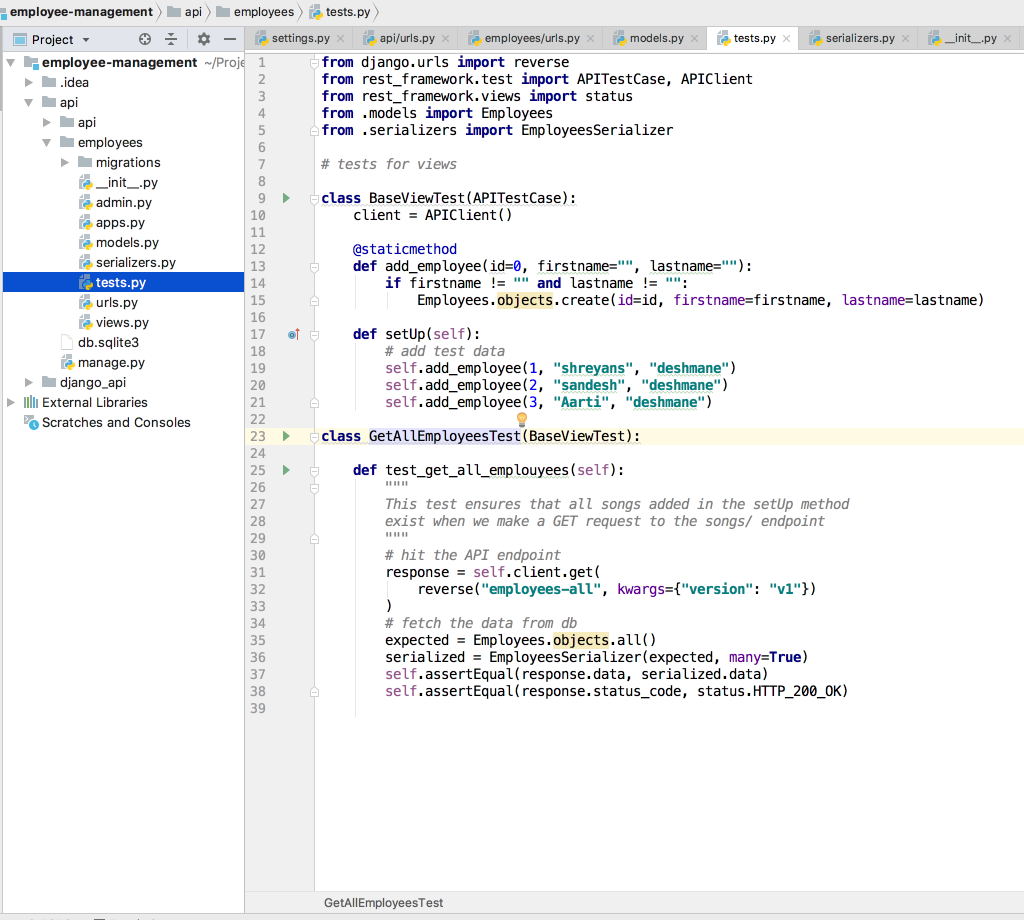Viewport: 1024px width, 920px height.
Task: Run BaseViewTest via gutter run icon
Action: pos(286,198)
